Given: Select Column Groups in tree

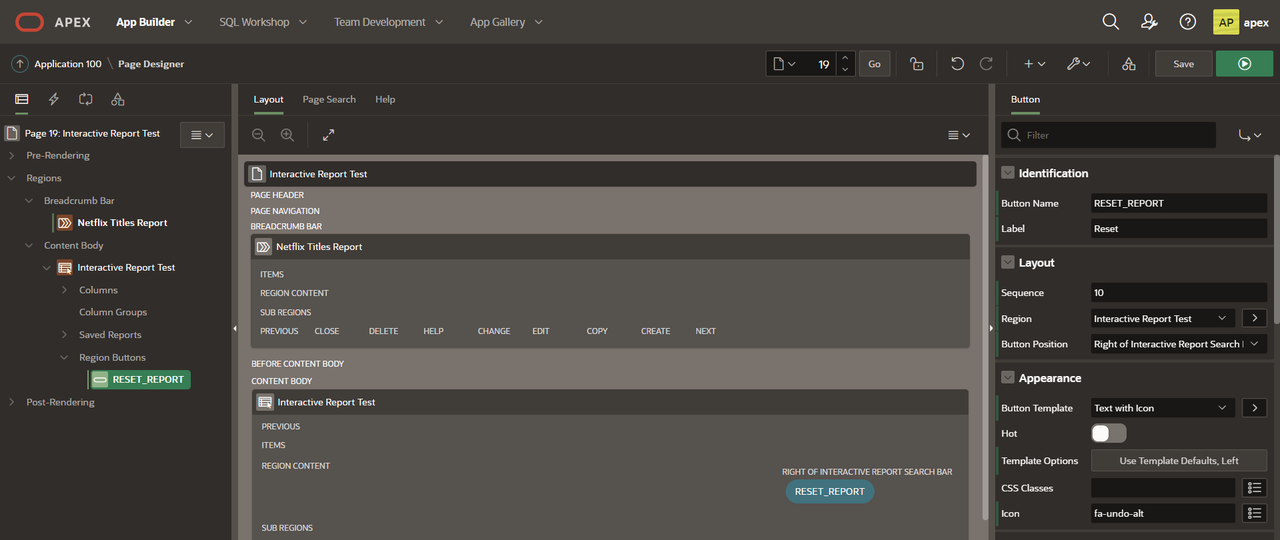Looking at the screenshot, I should coord(113,312).
